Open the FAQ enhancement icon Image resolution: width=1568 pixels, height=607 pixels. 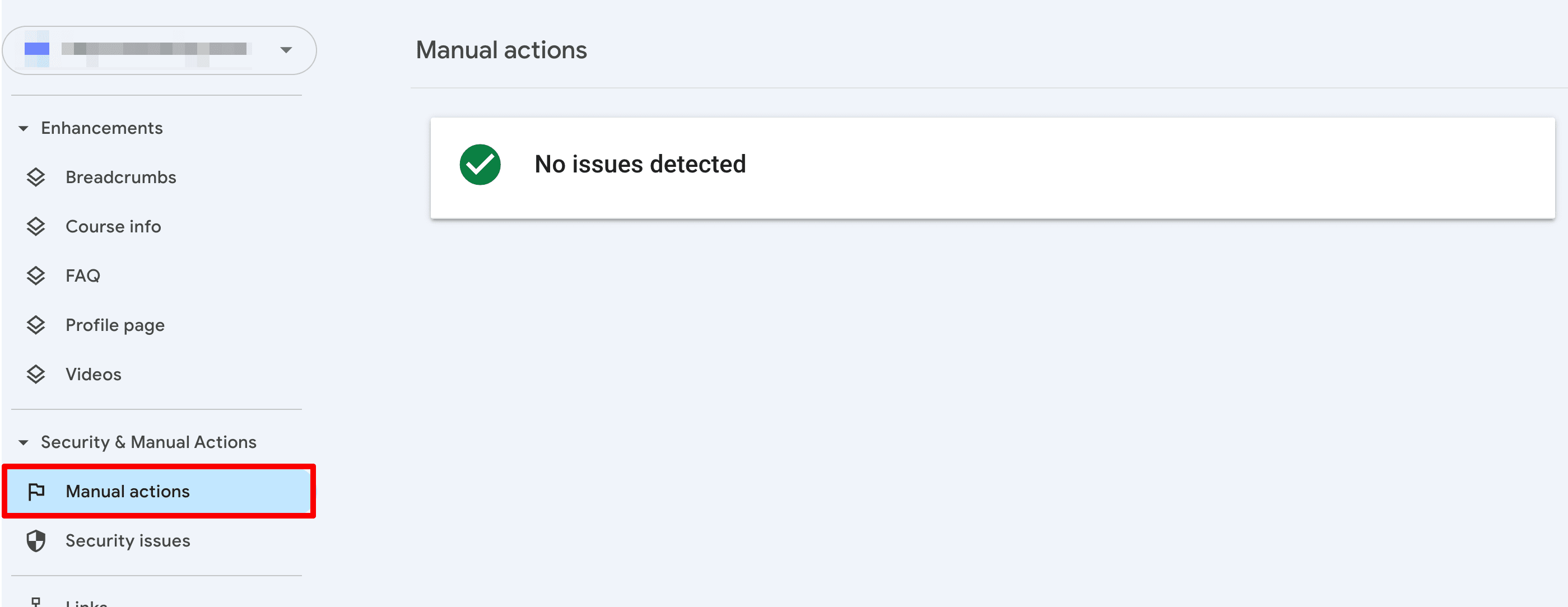tap(36, 275)
